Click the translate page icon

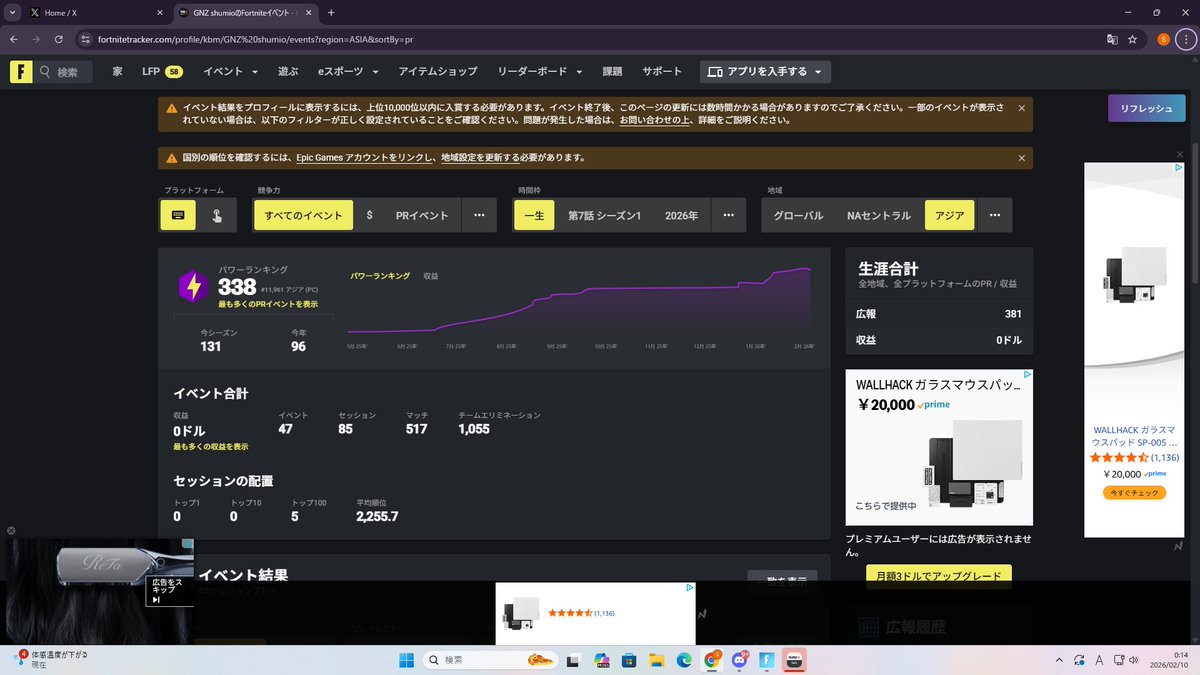tap(1111, 39)
